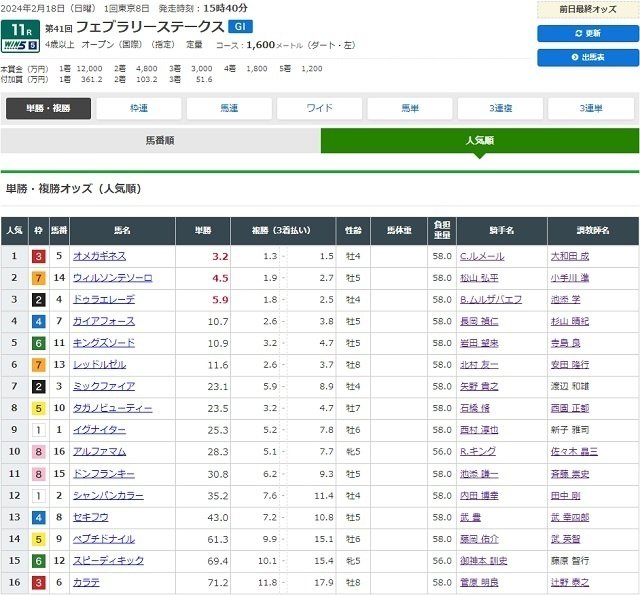Open jockey link R.キング

[x=478, y=451]
